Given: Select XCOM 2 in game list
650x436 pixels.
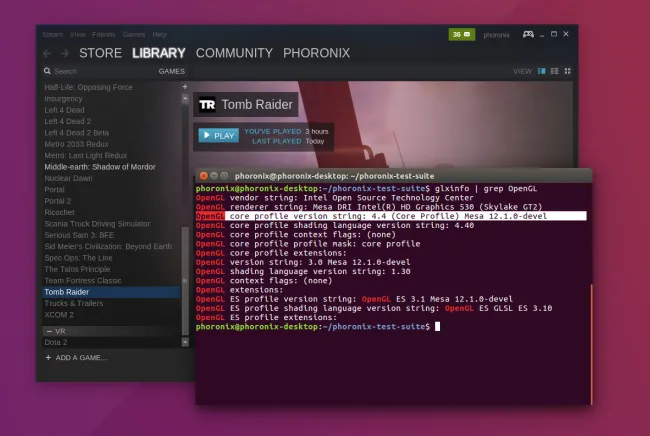Looking at the screenshot, I should click(59, 315).
